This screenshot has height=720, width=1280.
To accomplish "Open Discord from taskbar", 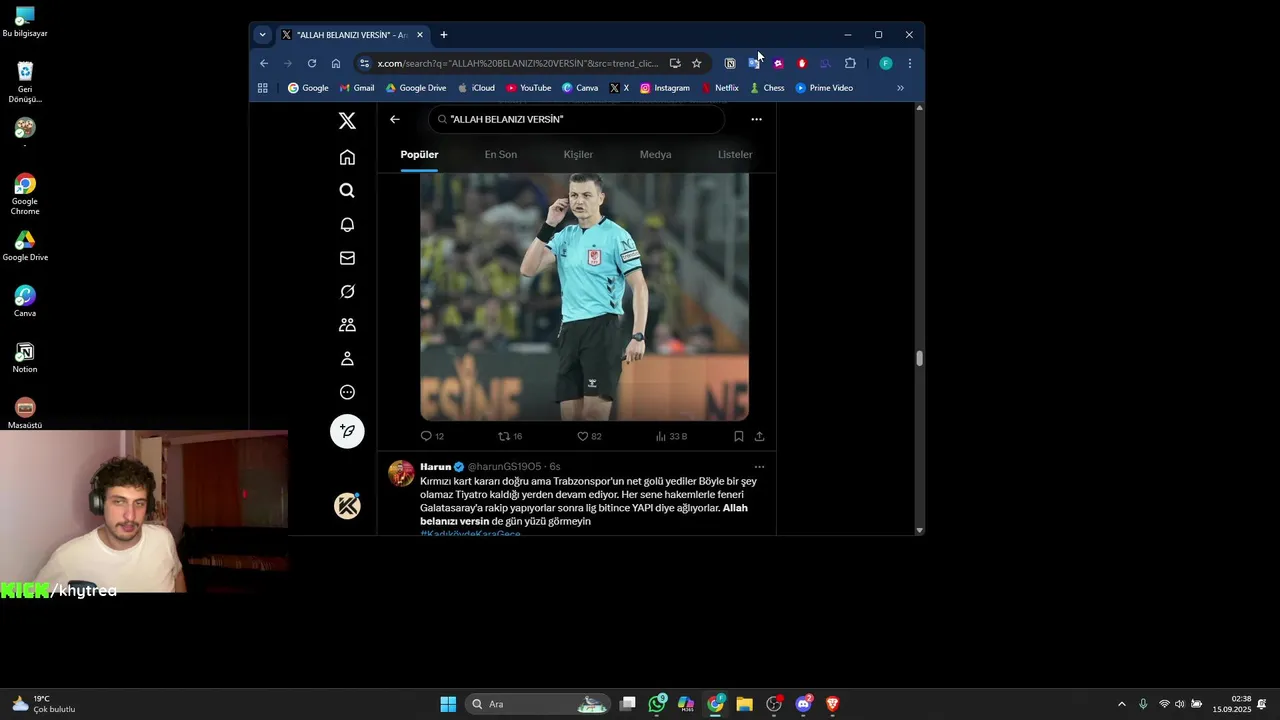I will pyautogui.click(x=803, y=704).
